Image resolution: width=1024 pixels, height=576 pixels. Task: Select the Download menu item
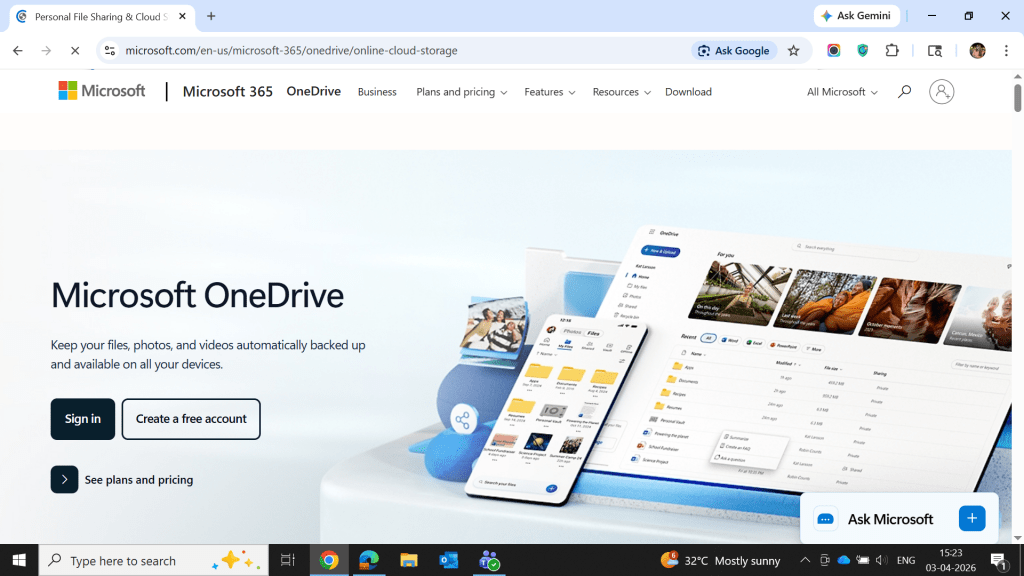pos(688,91)
